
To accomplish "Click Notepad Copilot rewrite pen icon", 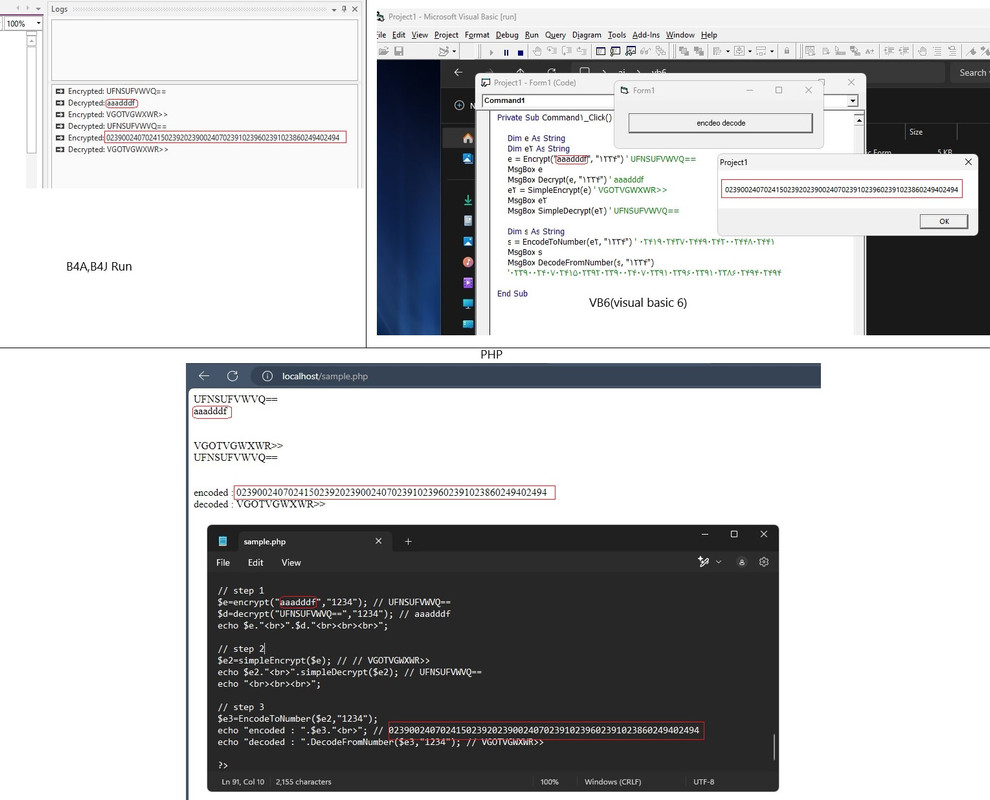I will click(703, 561).
